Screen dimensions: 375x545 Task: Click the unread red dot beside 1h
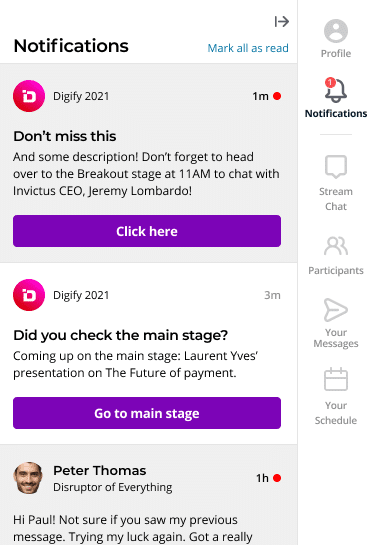point(277,478)
